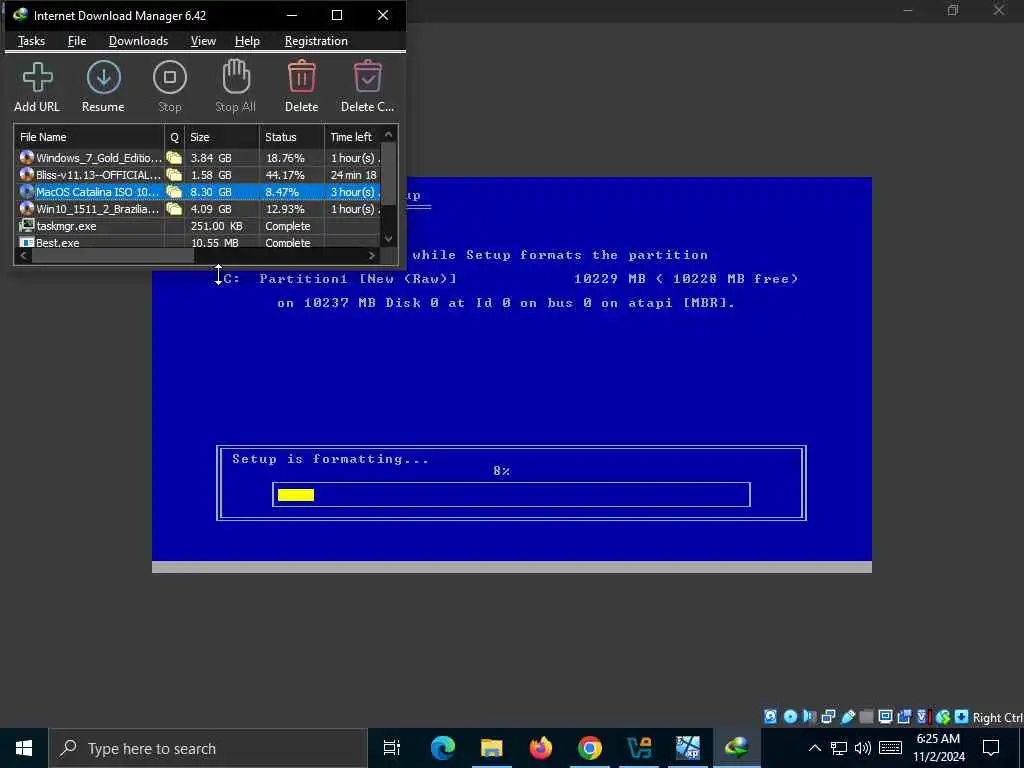This screenshot has height=768, width=1024.
Task: Click the yellow formatting progress bar in VM
Action: click(296, 494)
